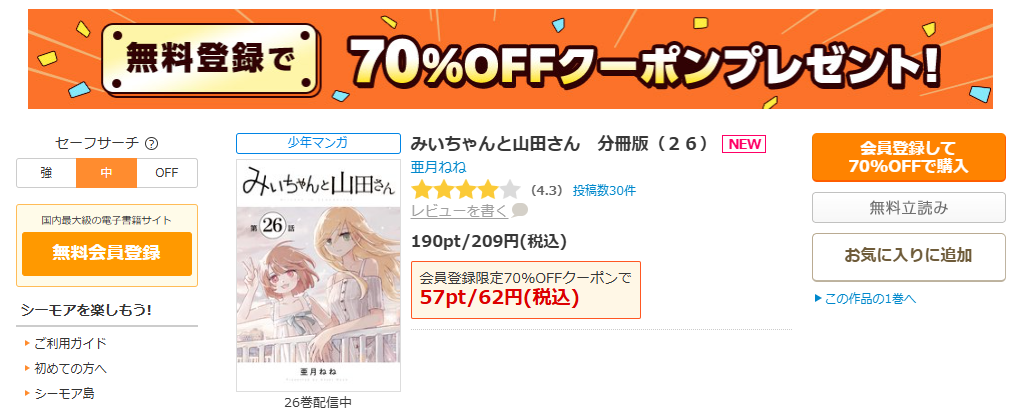Click 会員登録して70%OFFで購入 button
The width and height of the screenshot is (1014, 410).
tap(909, 157)
